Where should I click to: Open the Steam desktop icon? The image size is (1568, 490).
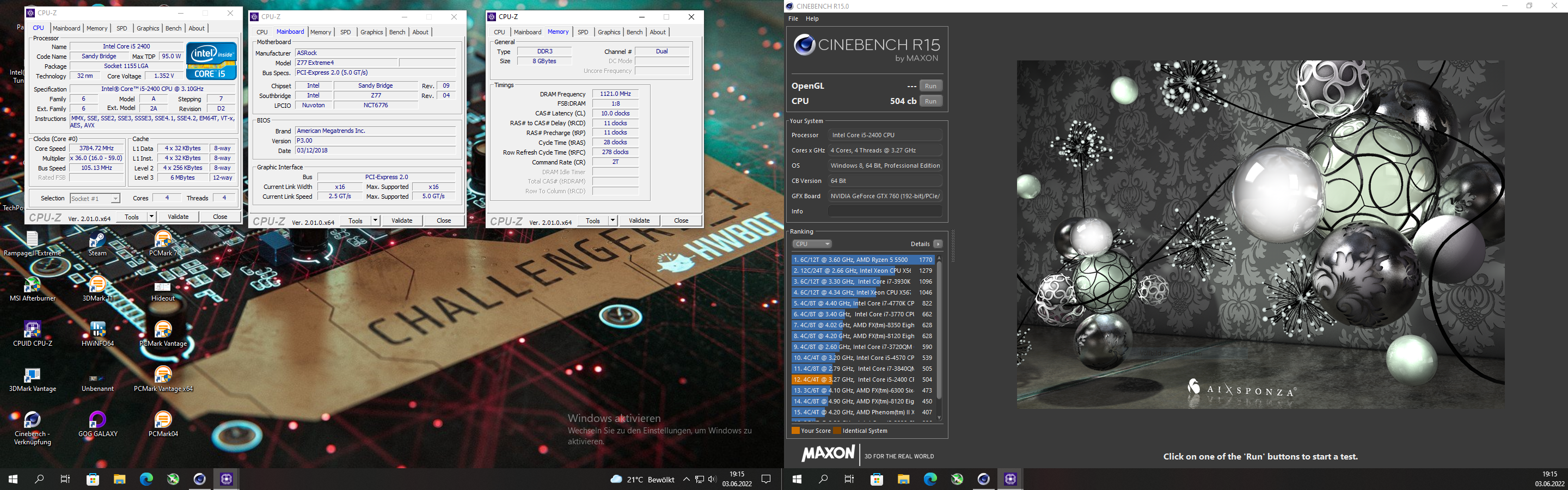97,244
